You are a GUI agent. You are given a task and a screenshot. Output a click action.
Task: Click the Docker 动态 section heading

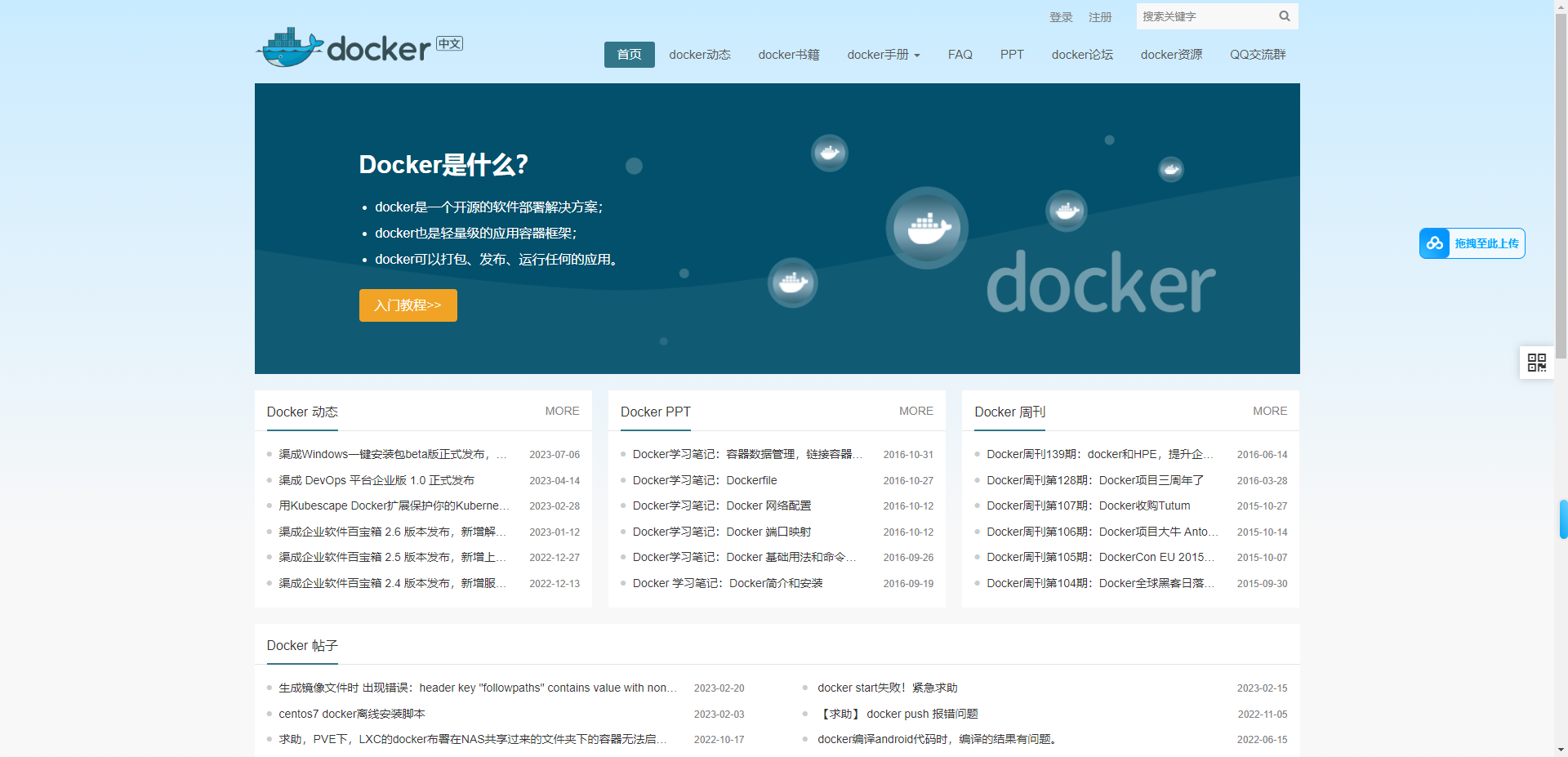point(302,412)
